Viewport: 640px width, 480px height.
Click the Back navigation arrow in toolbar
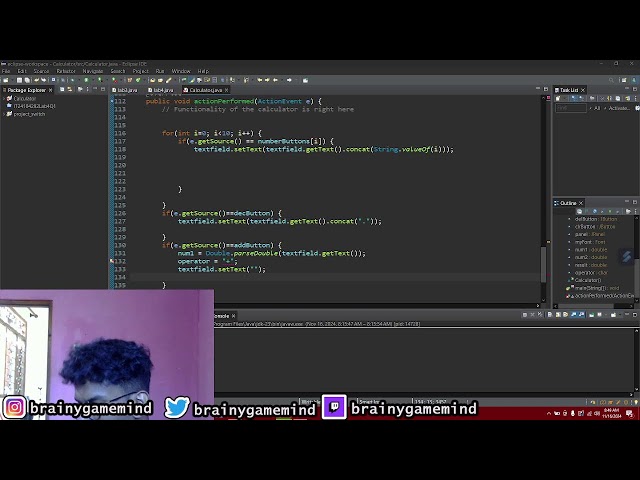pyautogui.click(x=275, y=80)
